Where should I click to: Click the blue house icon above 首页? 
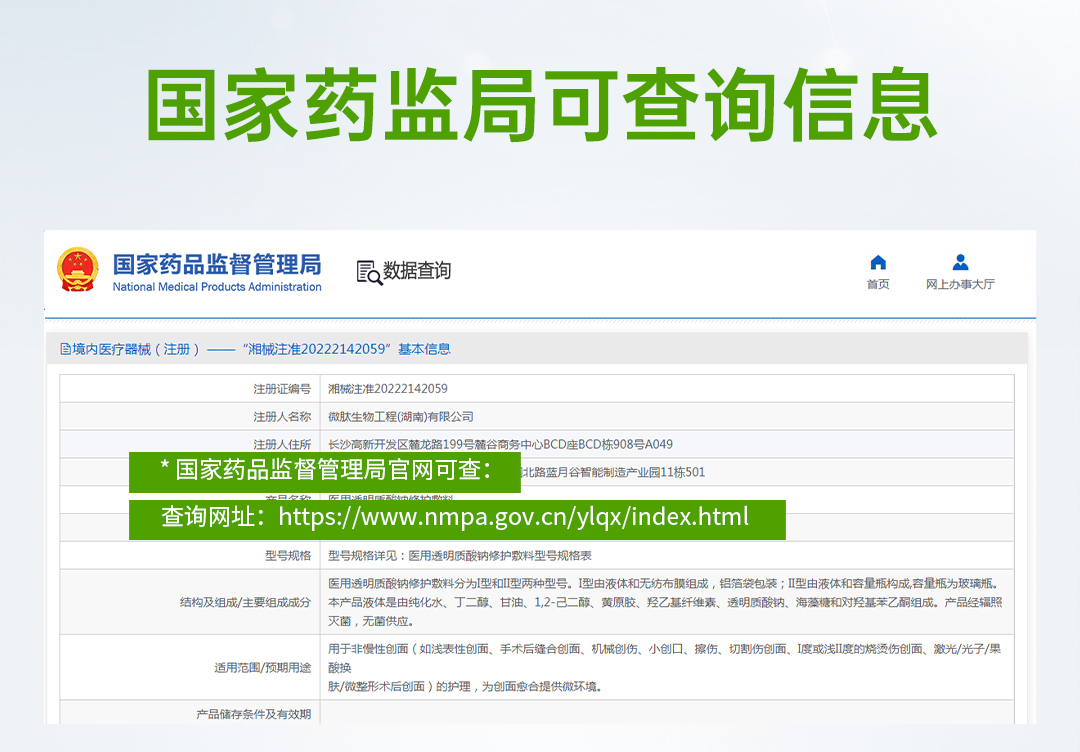[x=878, y=262]
